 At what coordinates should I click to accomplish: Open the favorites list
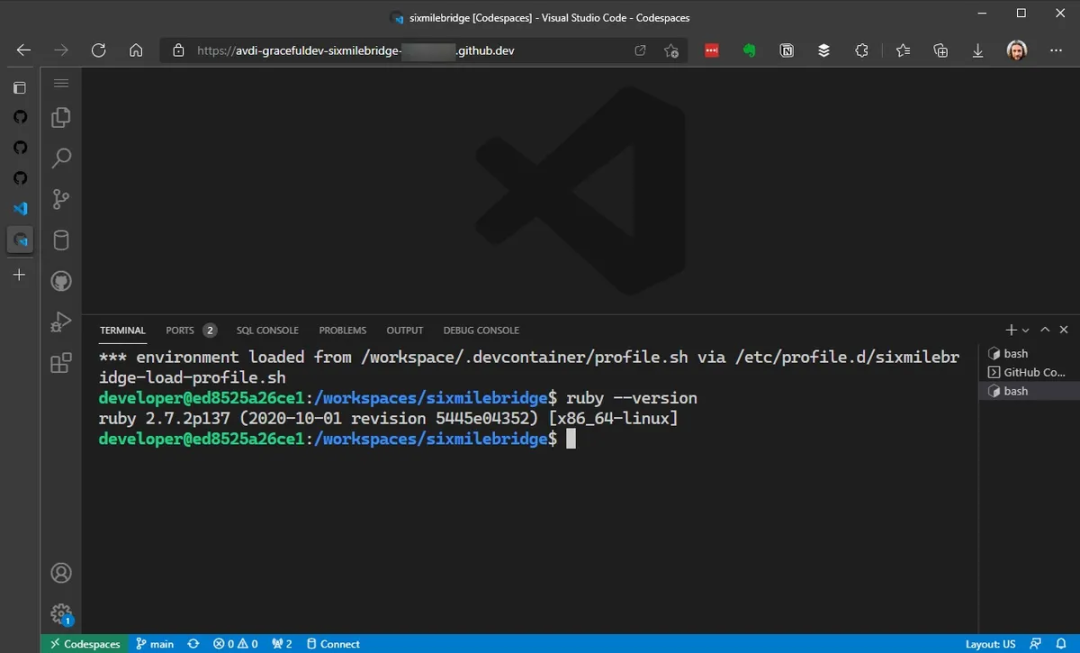pyautogui.click(x=903, y=50)
